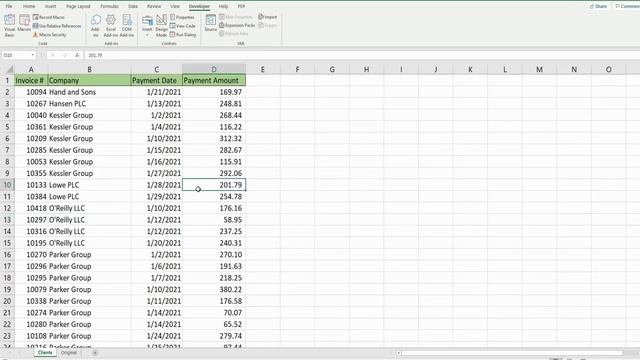Click the Company header cell
640x360 pixels.
point(89,80)
